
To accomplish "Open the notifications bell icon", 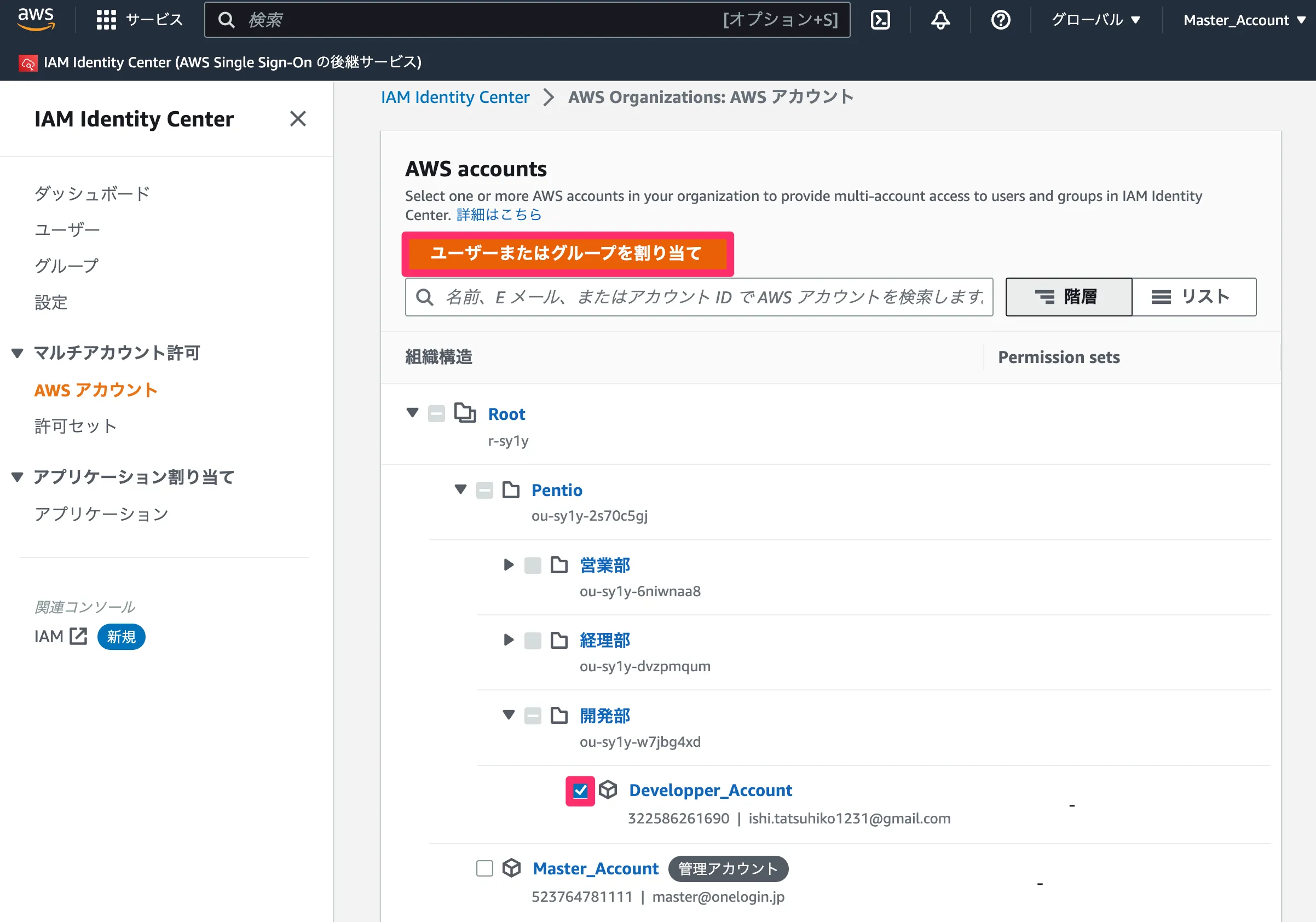I will [x=940, y=20].
